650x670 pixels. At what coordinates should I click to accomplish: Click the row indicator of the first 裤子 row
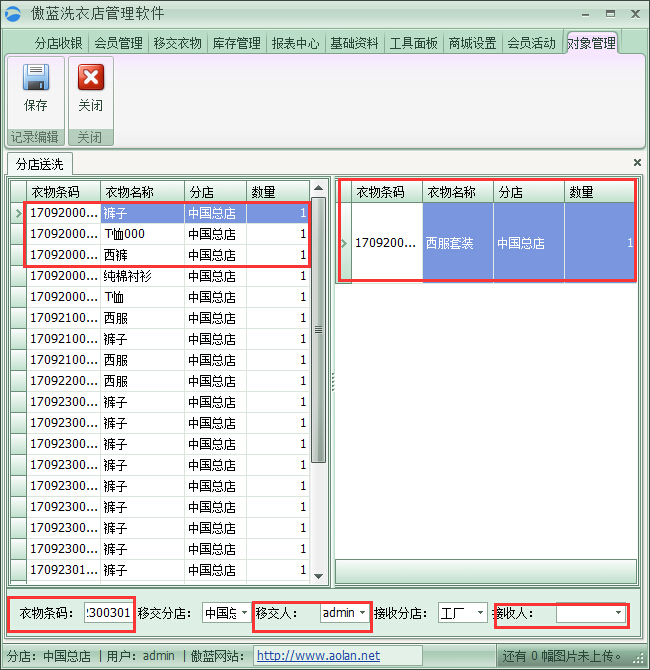pos(18,213)
